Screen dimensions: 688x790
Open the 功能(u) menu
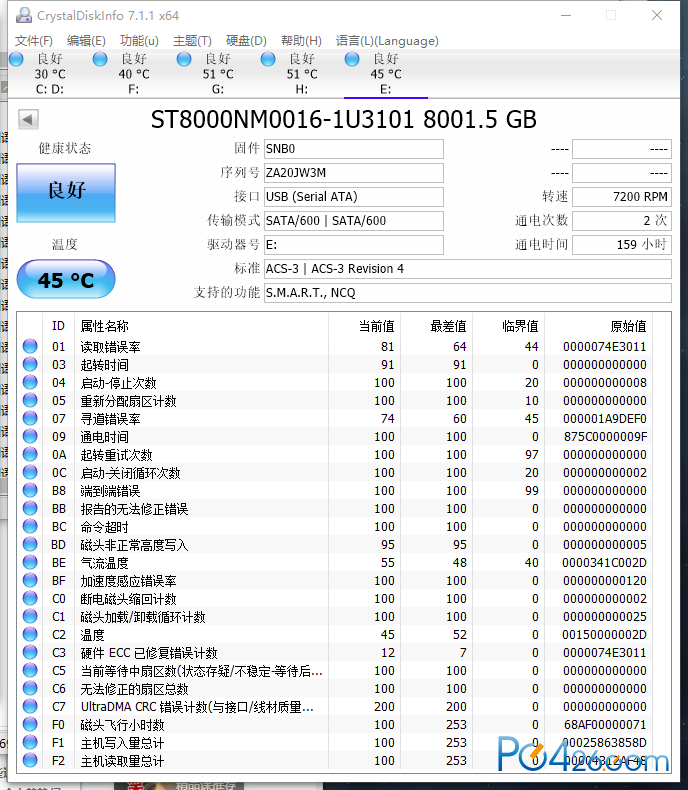pos(139,41)
